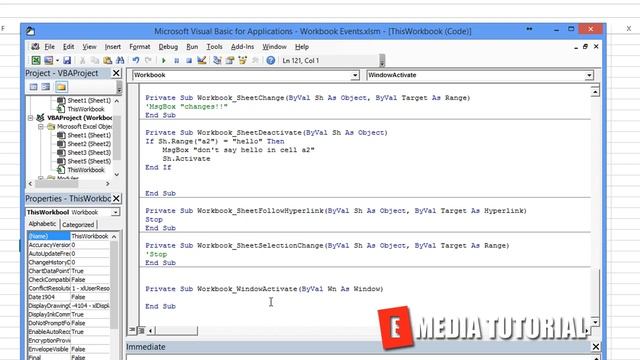This screenshot has height=360, width=640.
Task: Click the code window icon beside File menu
Action: coord(36,47)
